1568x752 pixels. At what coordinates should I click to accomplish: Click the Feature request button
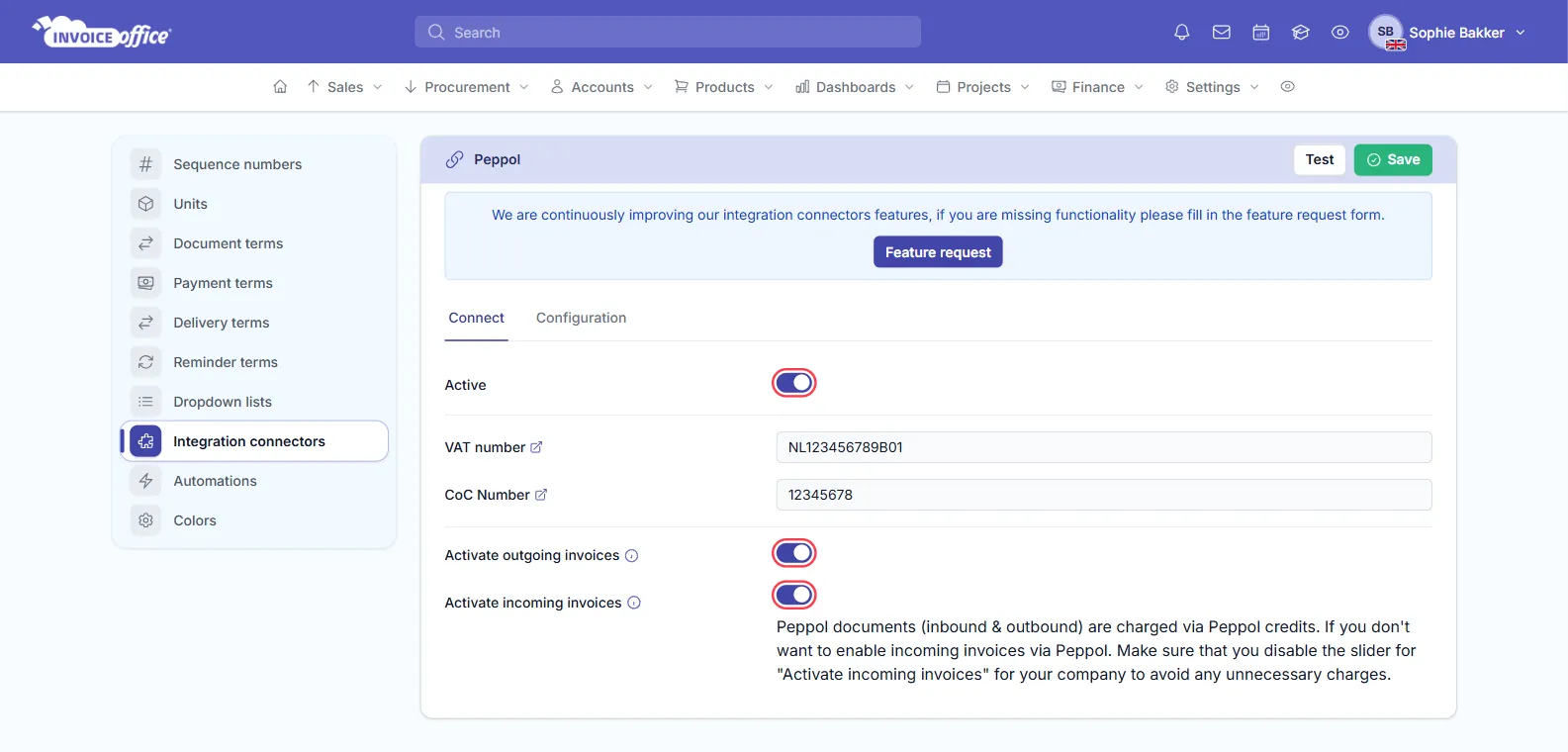pyautogui.click(x=938, y=252)
